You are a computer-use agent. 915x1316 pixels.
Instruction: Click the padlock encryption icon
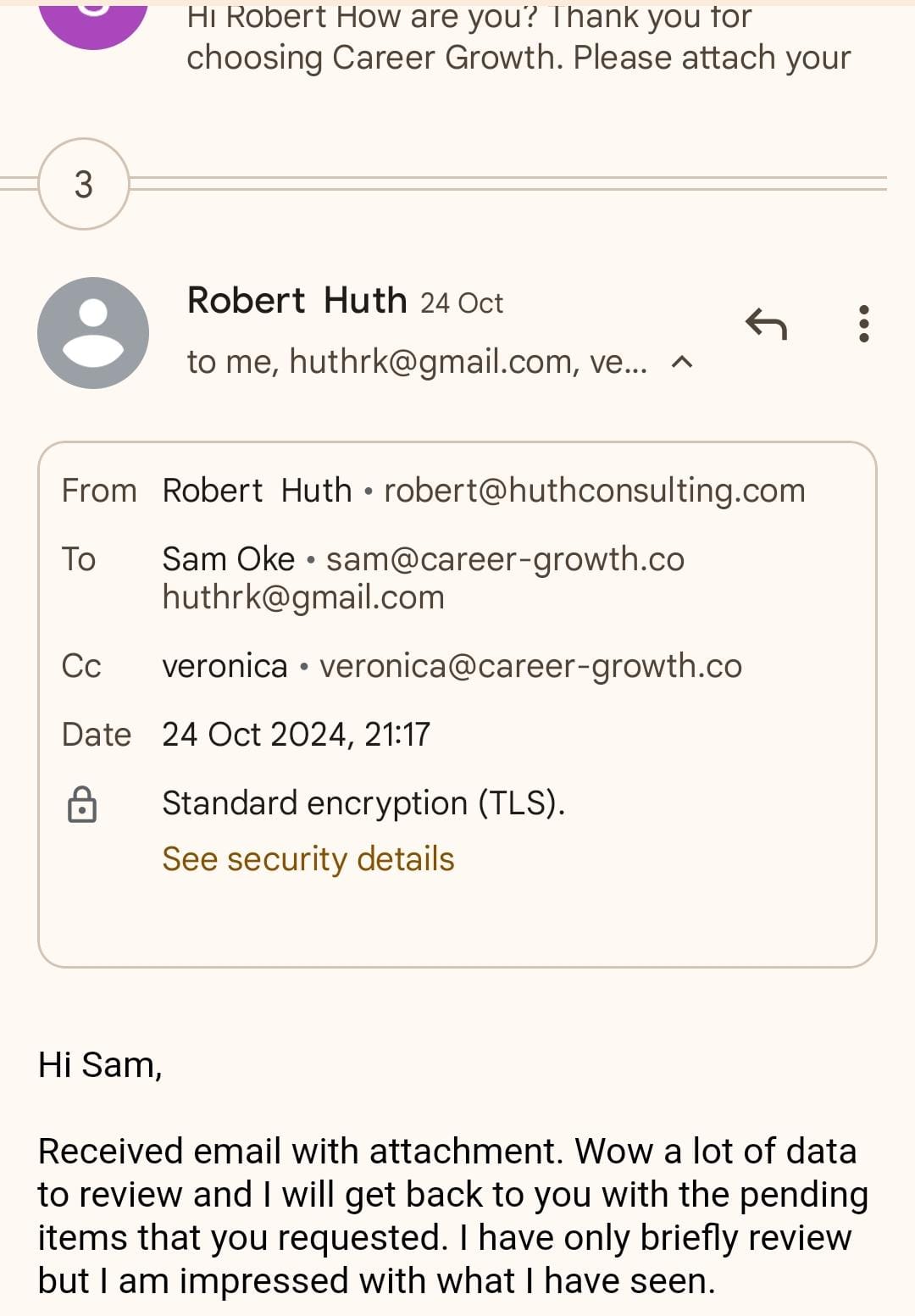click(82, 804)
